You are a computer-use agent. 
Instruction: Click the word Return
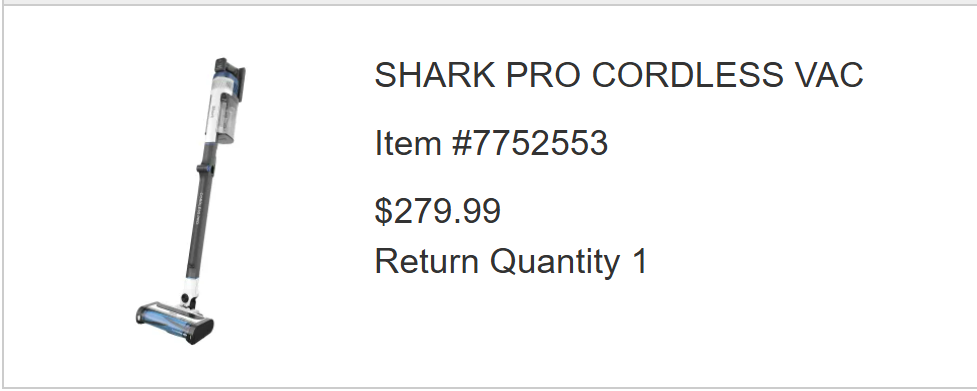(427, 261)
